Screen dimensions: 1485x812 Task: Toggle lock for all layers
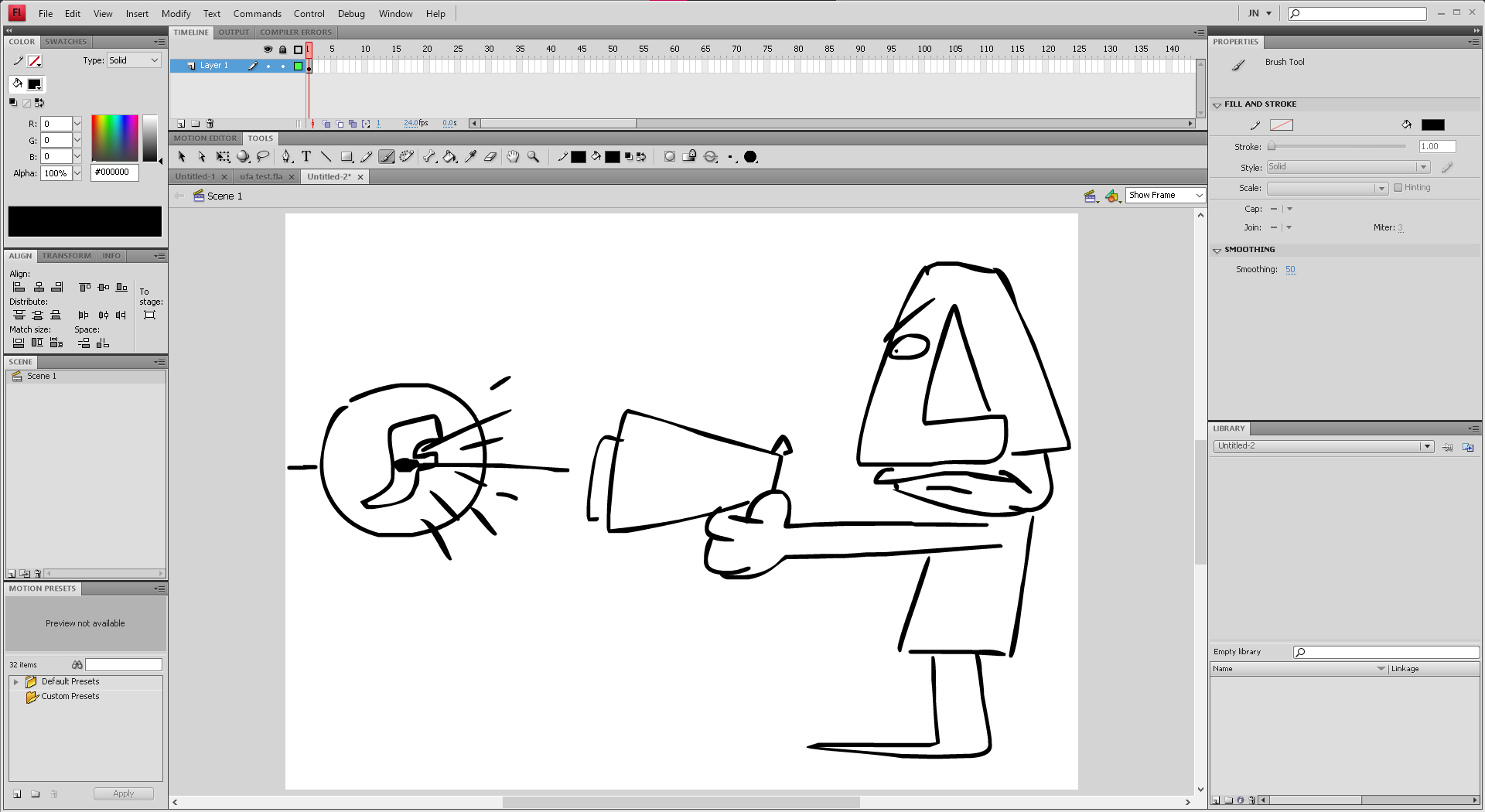(x=283, y=49)
